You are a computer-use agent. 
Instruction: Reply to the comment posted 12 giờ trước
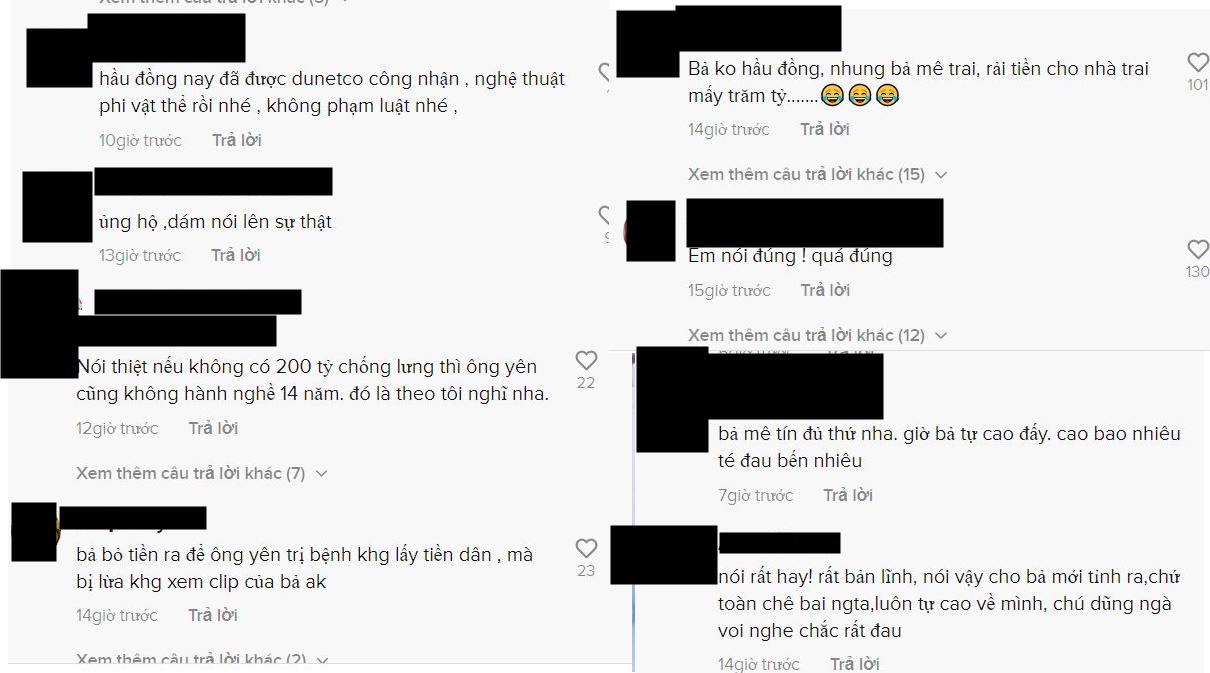click(213, 428)
